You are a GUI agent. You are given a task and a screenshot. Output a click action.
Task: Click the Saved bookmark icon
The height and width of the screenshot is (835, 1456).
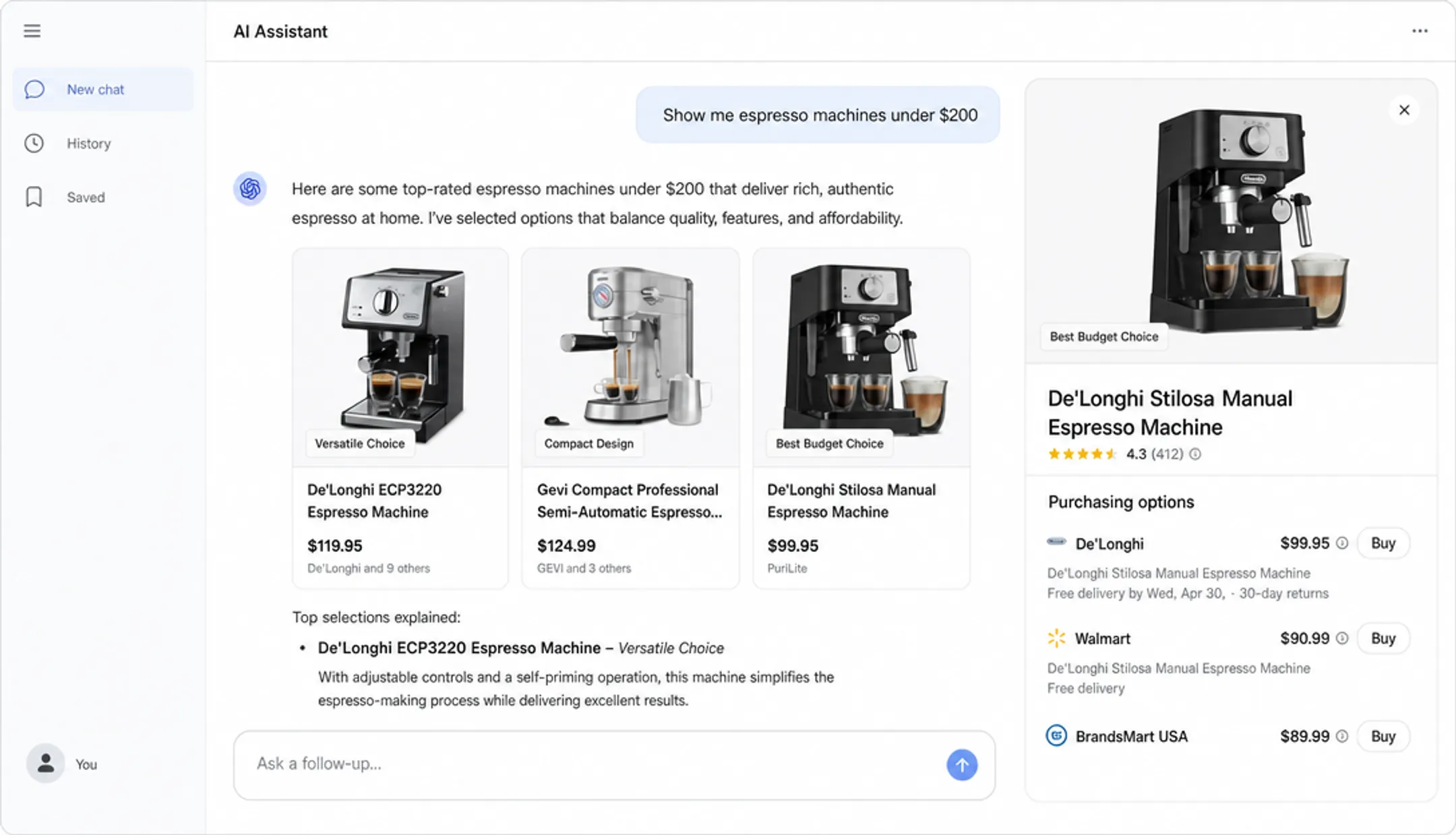tap(34, 197)
